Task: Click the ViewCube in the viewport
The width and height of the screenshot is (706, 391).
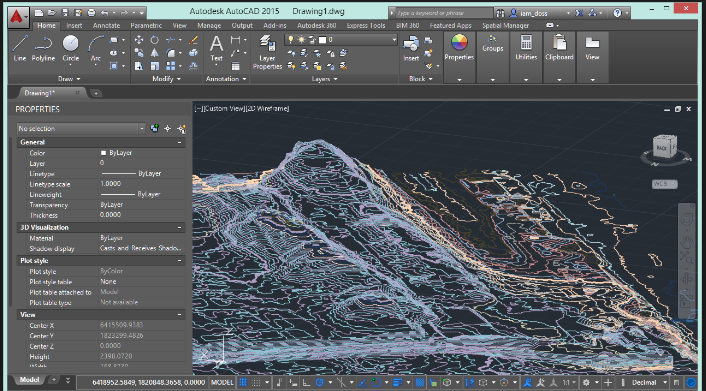Action: [x=665, y=147]
